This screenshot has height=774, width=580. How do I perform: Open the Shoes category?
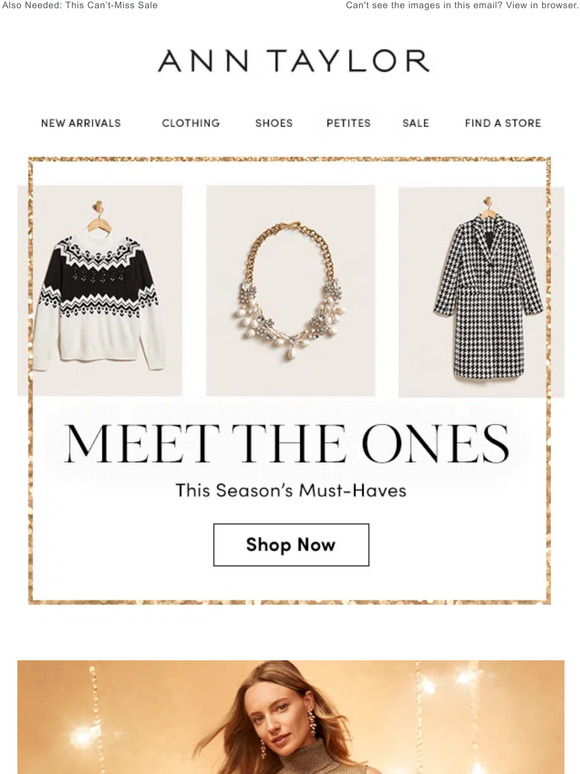[274, 123]
